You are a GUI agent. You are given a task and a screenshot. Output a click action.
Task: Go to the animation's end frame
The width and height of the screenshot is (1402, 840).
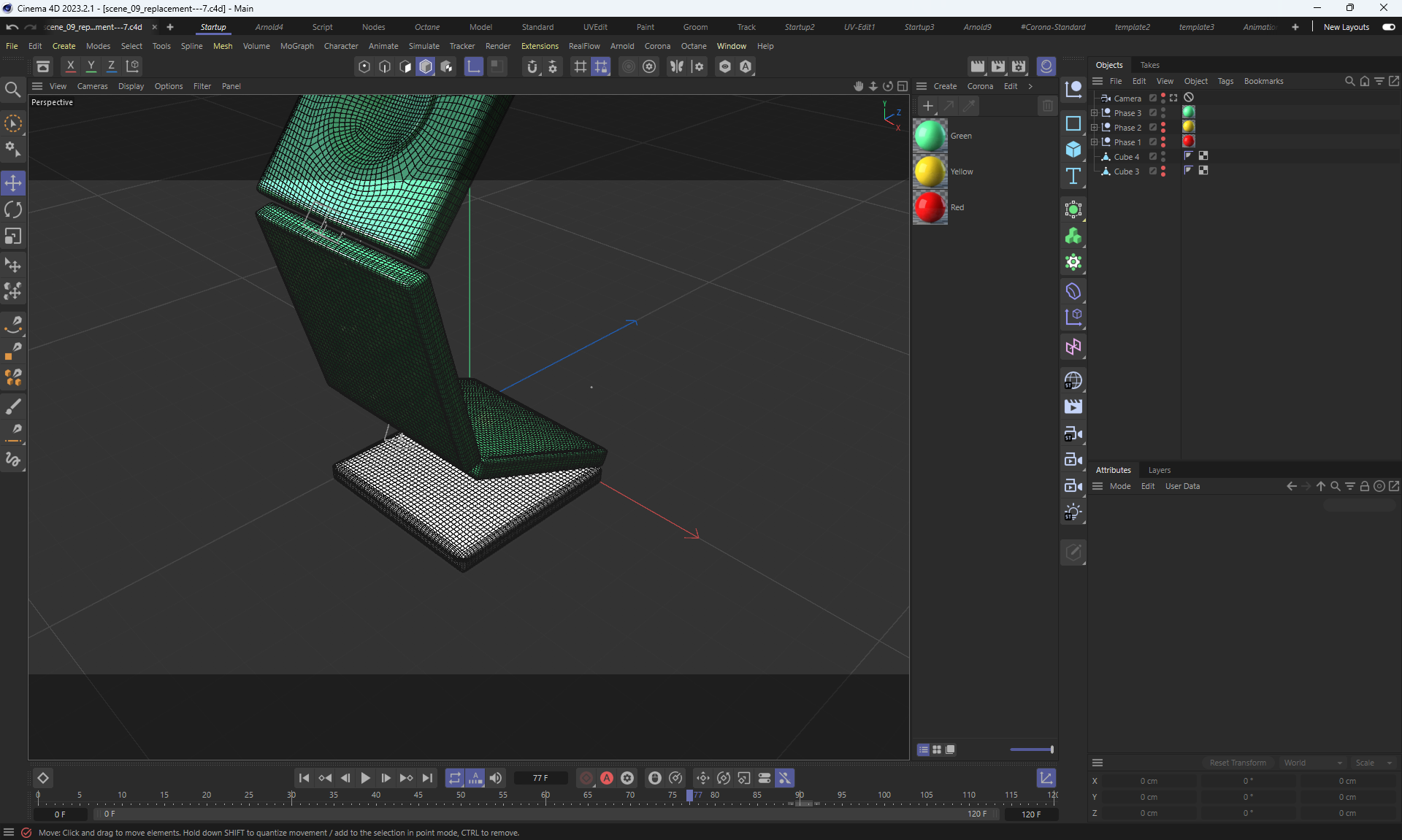428,778
